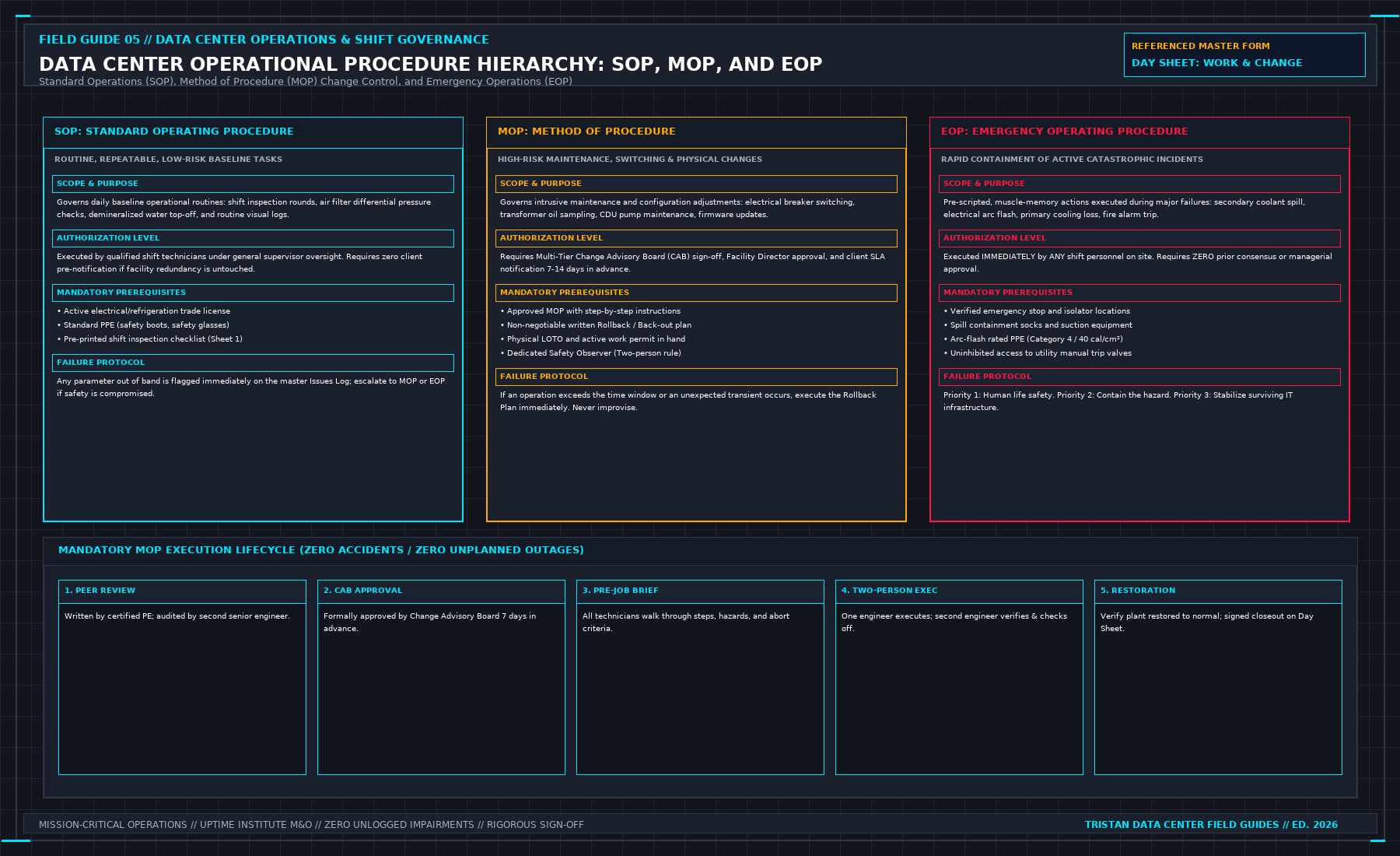This screenshot has height=856, width=1400.
Task: Select the MOP: Method of Procedure header
Action: pyautogui.click(x=696, y=132)
